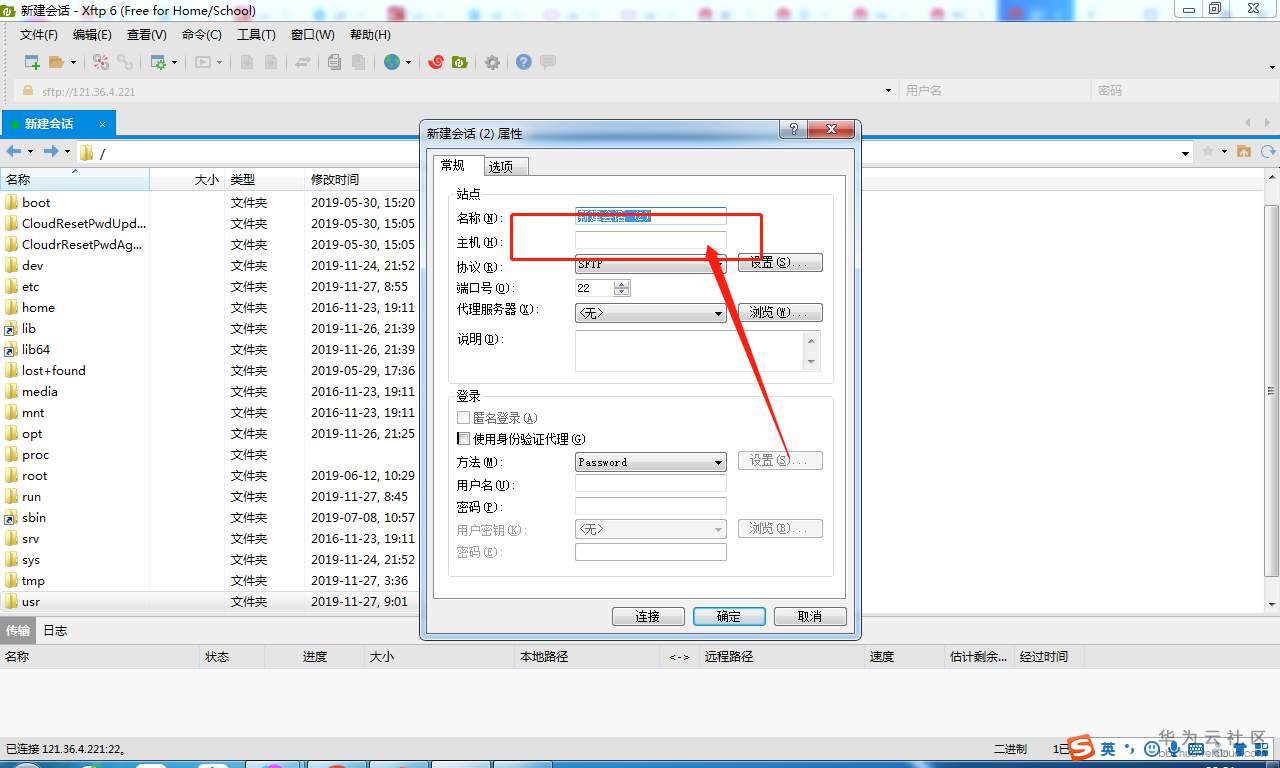
Task: Refresh the remote directory listing
Action: coord(1268,152)
